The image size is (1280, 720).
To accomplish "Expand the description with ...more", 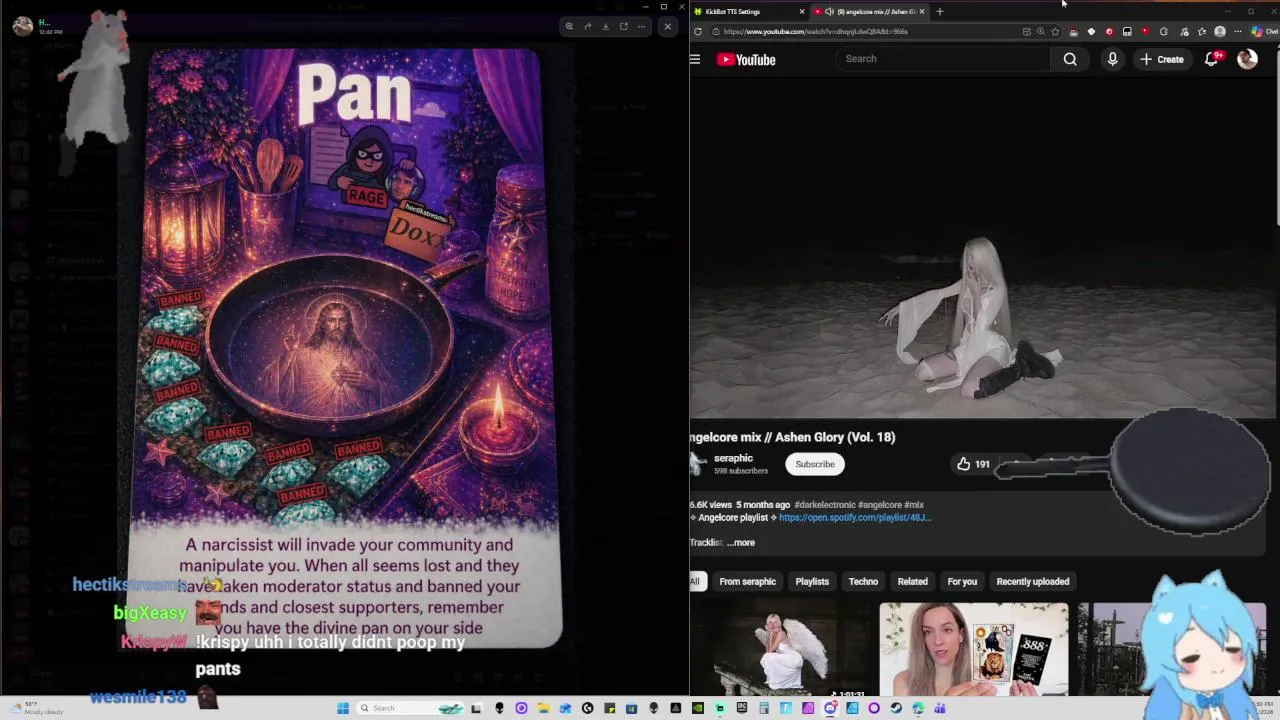I will point(741,542).
